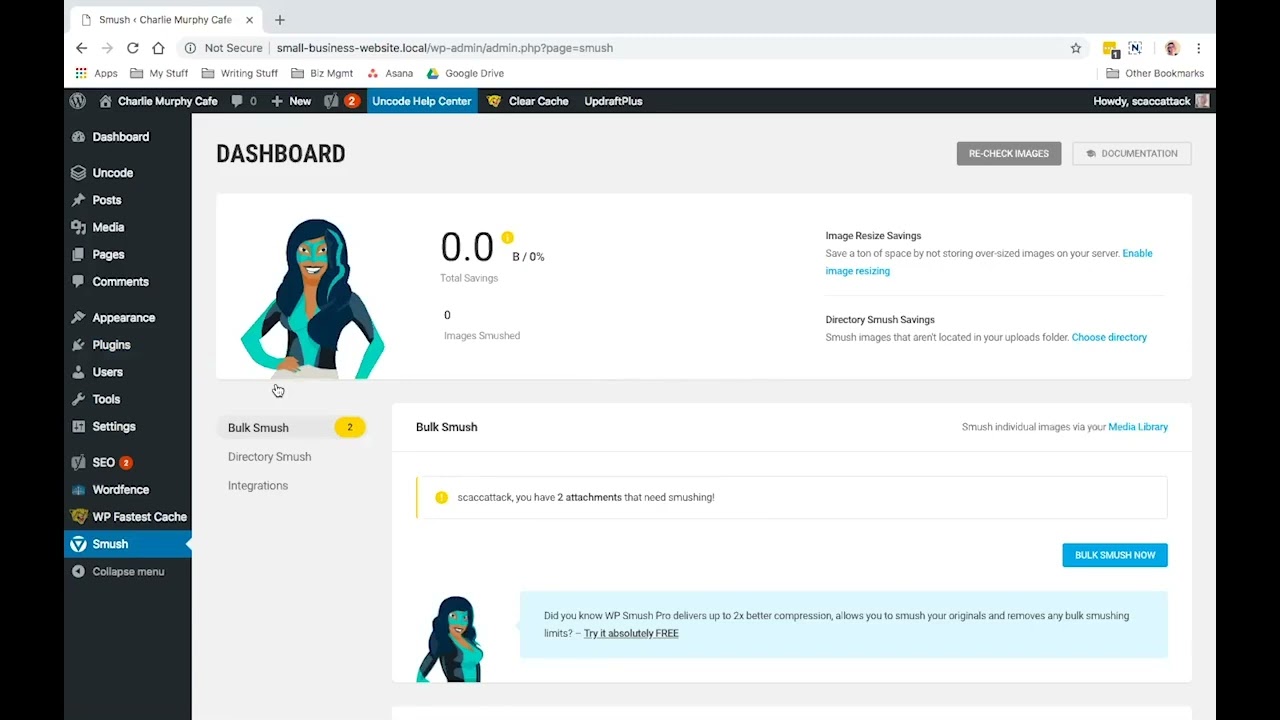Open Wordfence in the sidebar
This screenshot has height=720, width=1280.
[x=127, y=490]
